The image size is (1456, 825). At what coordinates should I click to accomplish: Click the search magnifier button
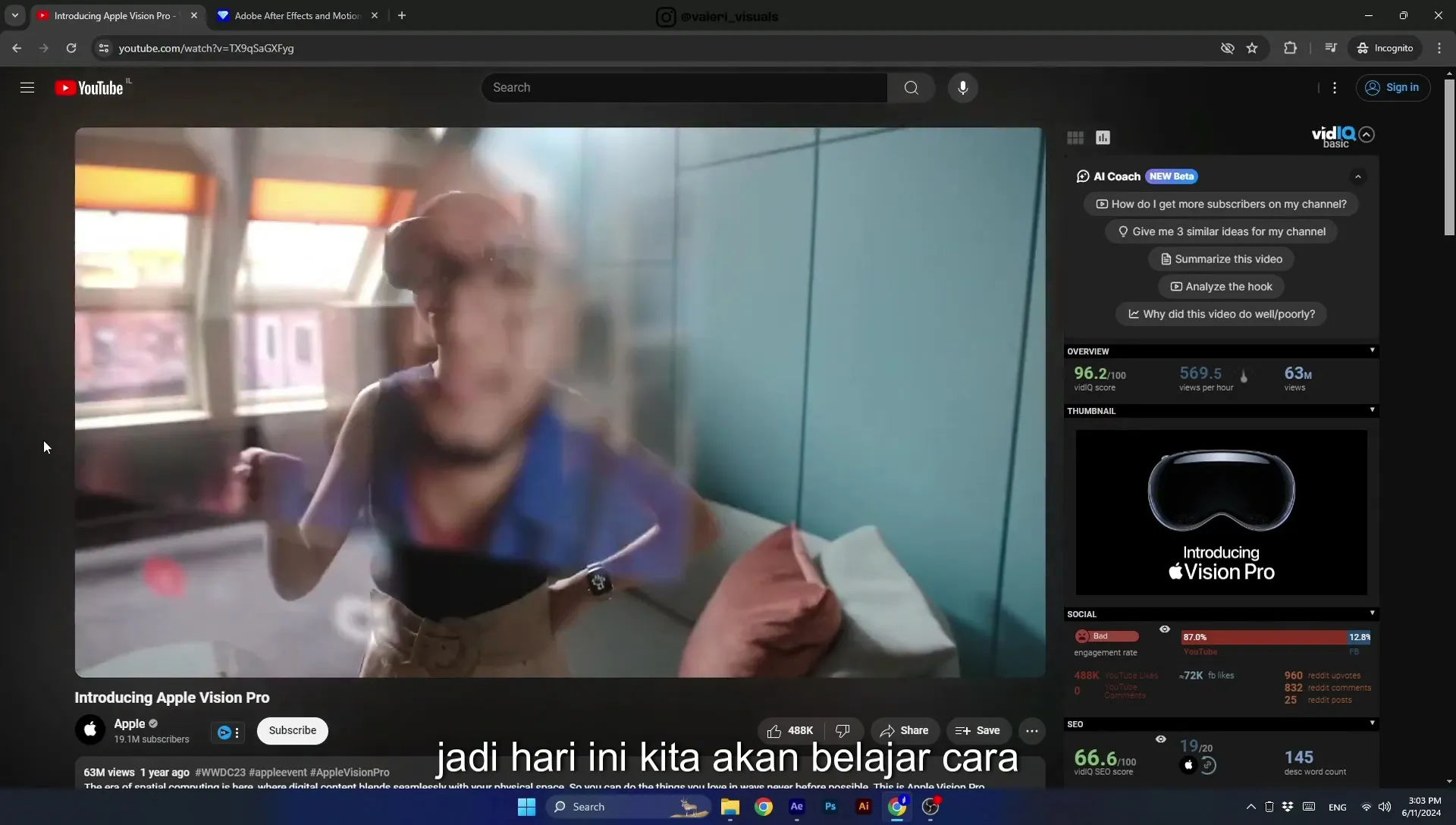[x=911, y=88]
